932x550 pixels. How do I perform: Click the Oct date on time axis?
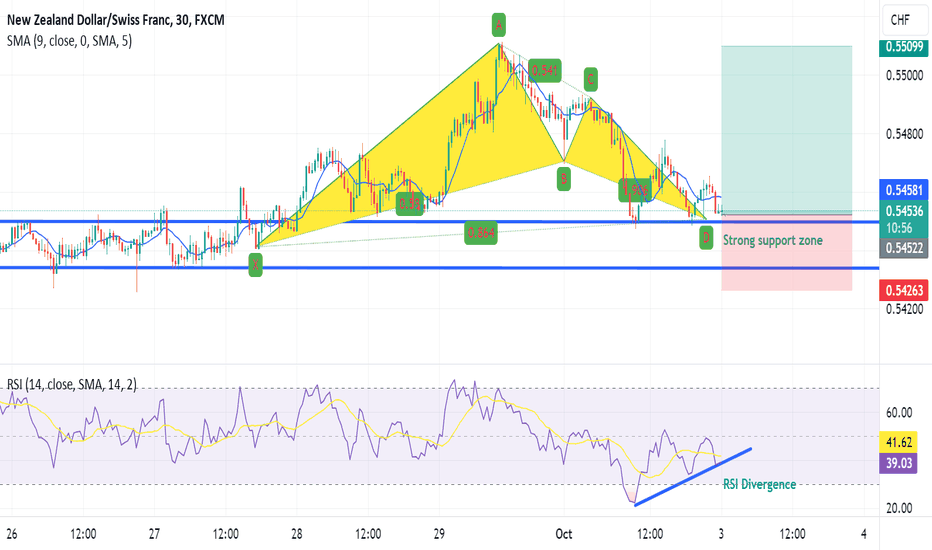pyautogui.click(x=563, y=534)
